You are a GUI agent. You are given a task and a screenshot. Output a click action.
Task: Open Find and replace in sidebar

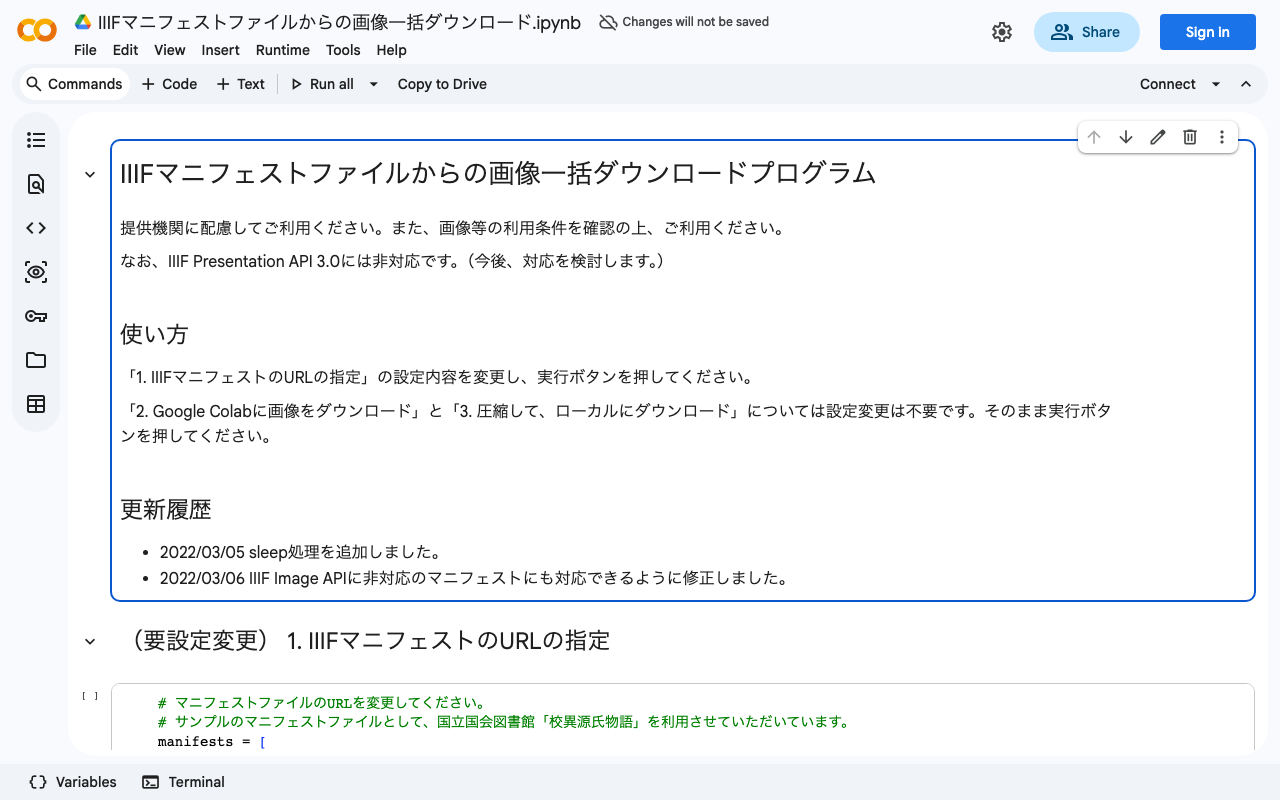[x=36, y=184]
